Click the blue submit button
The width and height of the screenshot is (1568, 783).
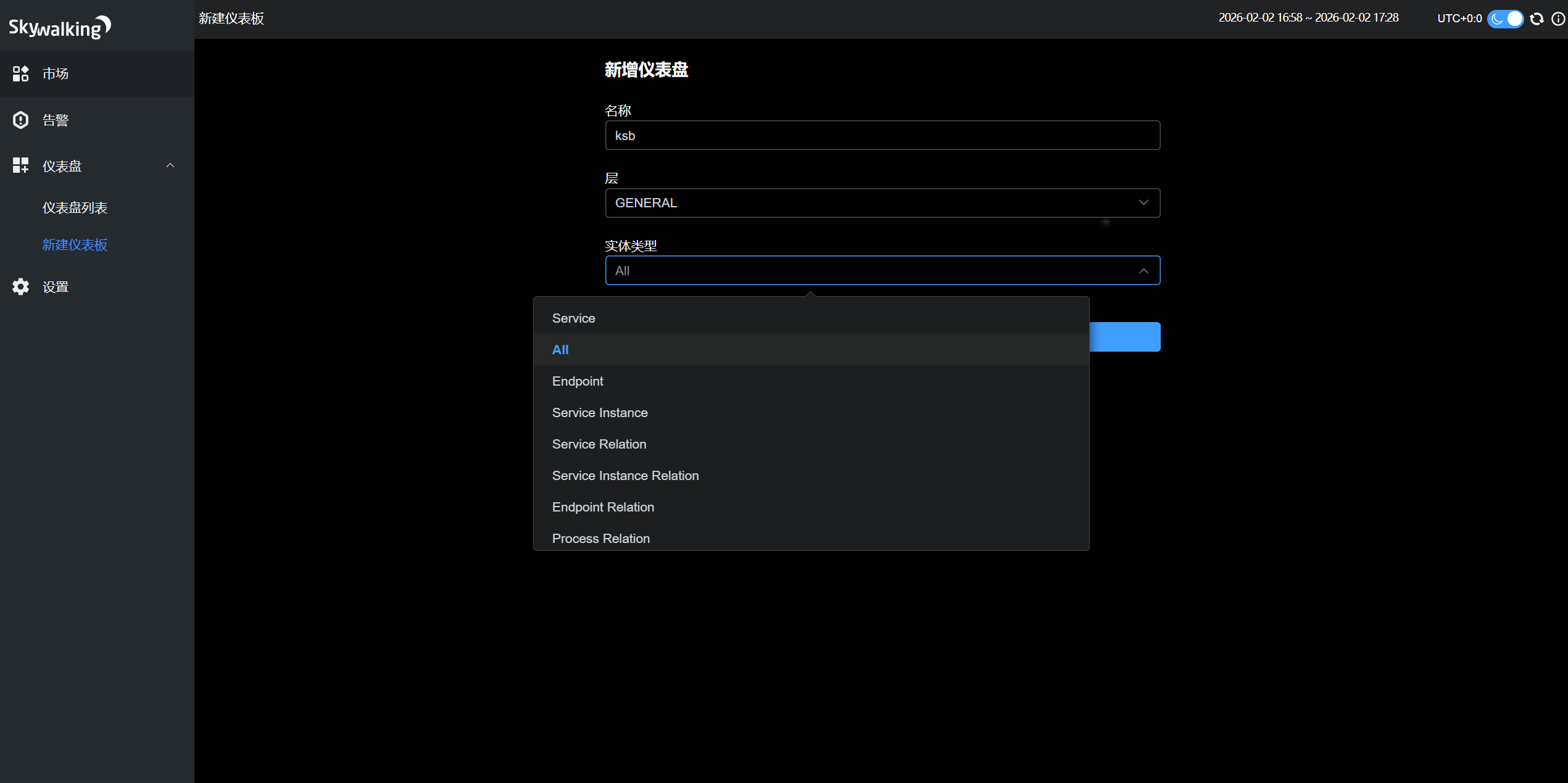click(1124, 337)
